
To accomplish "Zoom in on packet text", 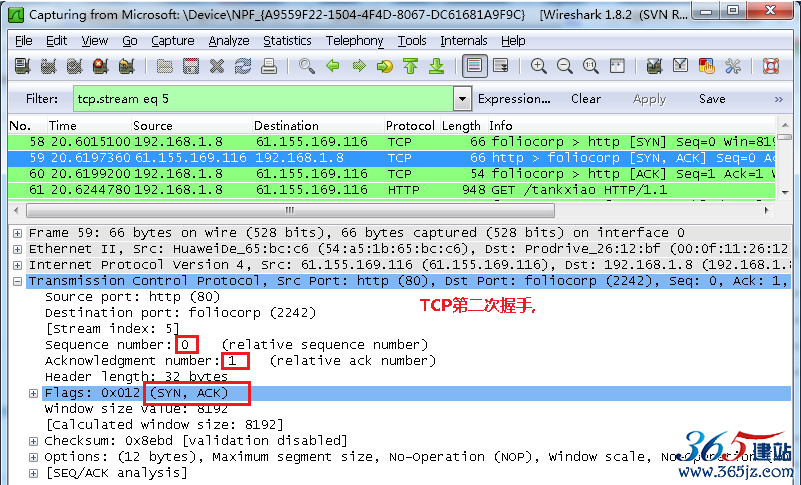I will tap(538, 66).
